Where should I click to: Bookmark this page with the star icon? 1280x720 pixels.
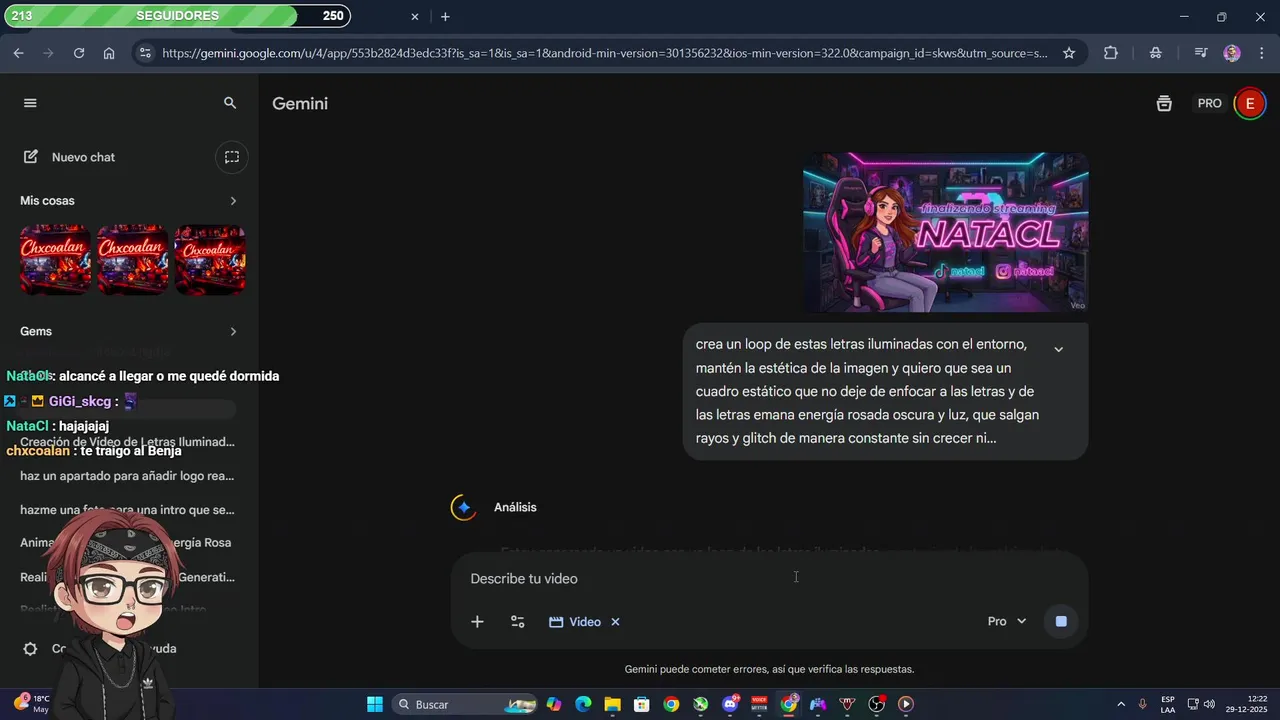pyautogui.click(x=1069, y=53)
